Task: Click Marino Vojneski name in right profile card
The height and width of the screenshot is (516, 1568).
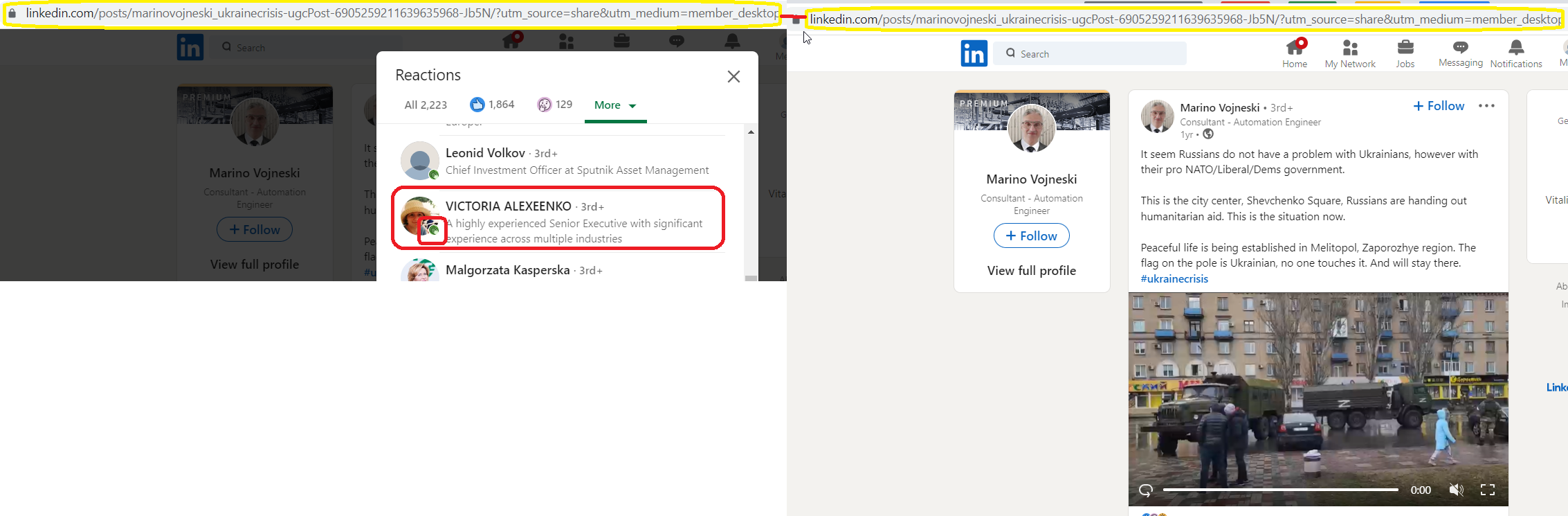Action: 1032,179
